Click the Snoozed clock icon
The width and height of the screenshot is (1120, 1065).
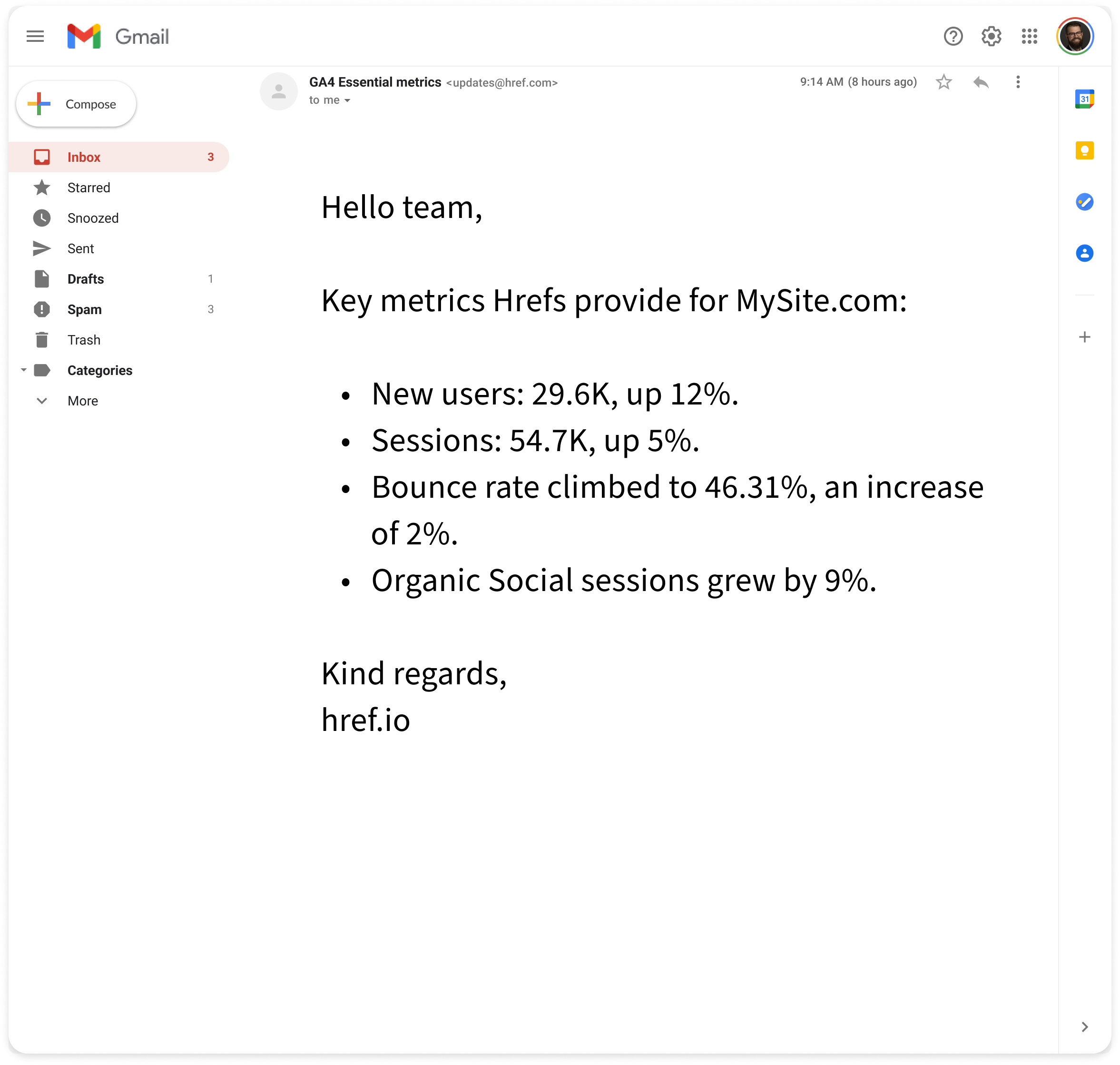tap(41, 218)
